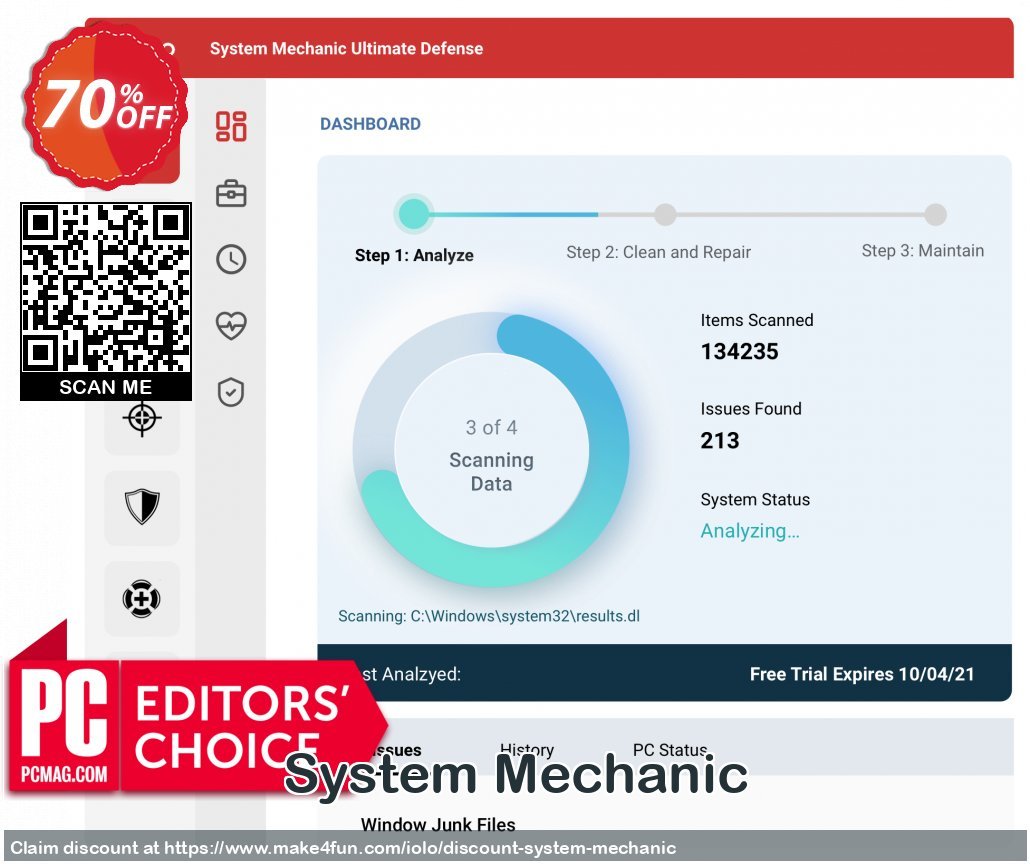Image resolution: width=1030 pixels, height=864 pixels.
Task: Switch to the PC Status tab
Action: (670, 749)
